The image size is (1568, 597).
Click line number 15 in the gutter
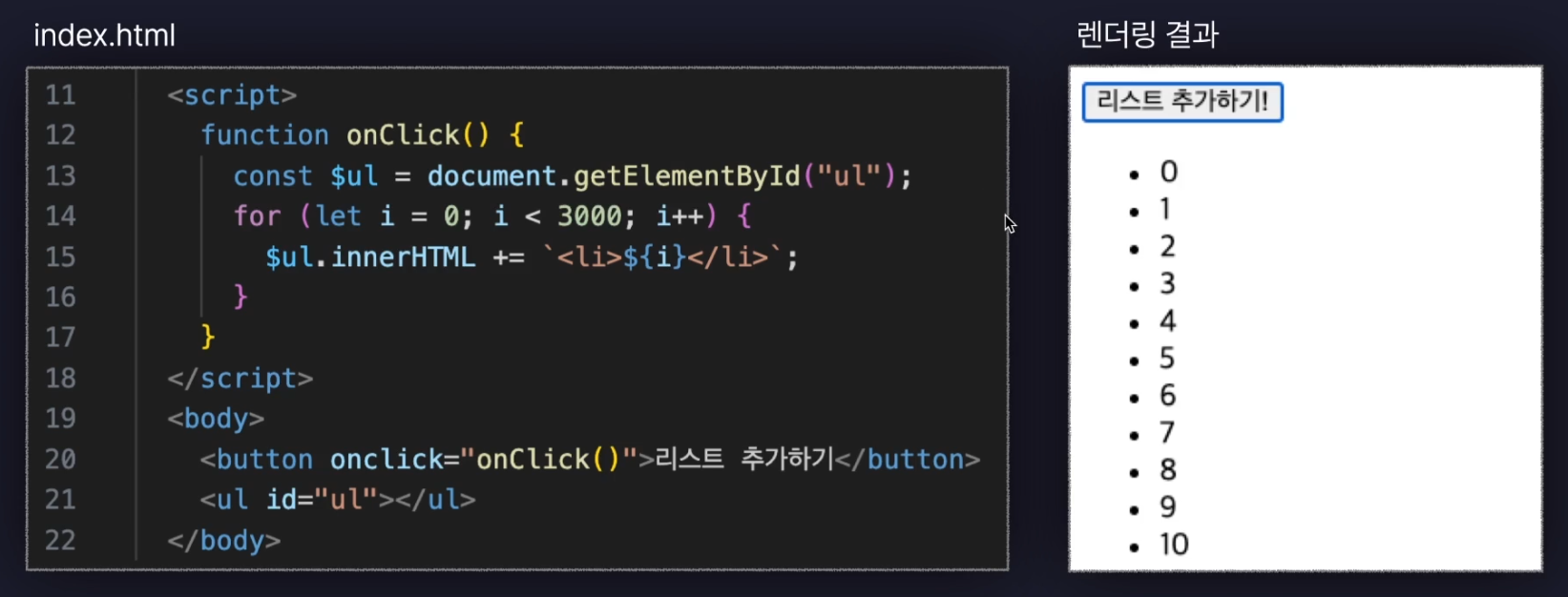pos(60,257)
